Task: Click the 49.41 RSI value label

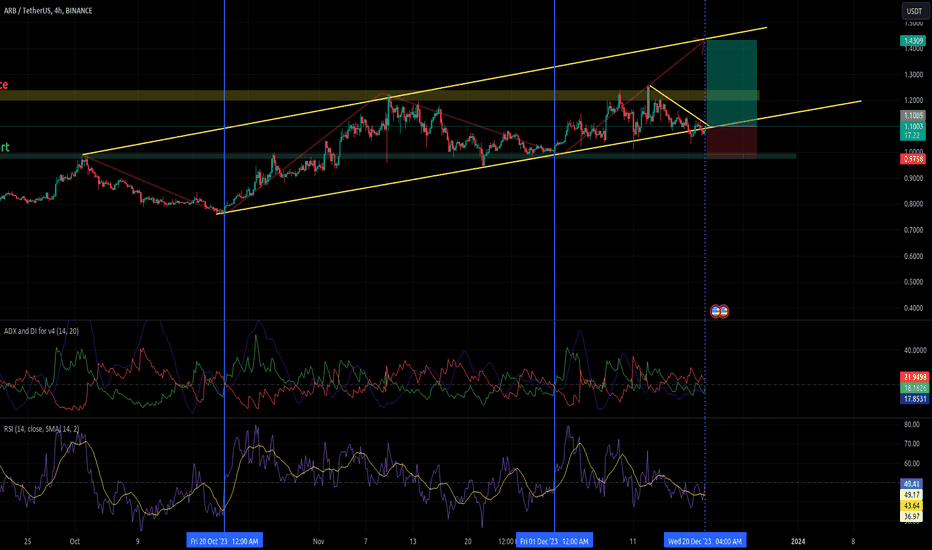Action: pyautogui.click(x=912, y=484)
